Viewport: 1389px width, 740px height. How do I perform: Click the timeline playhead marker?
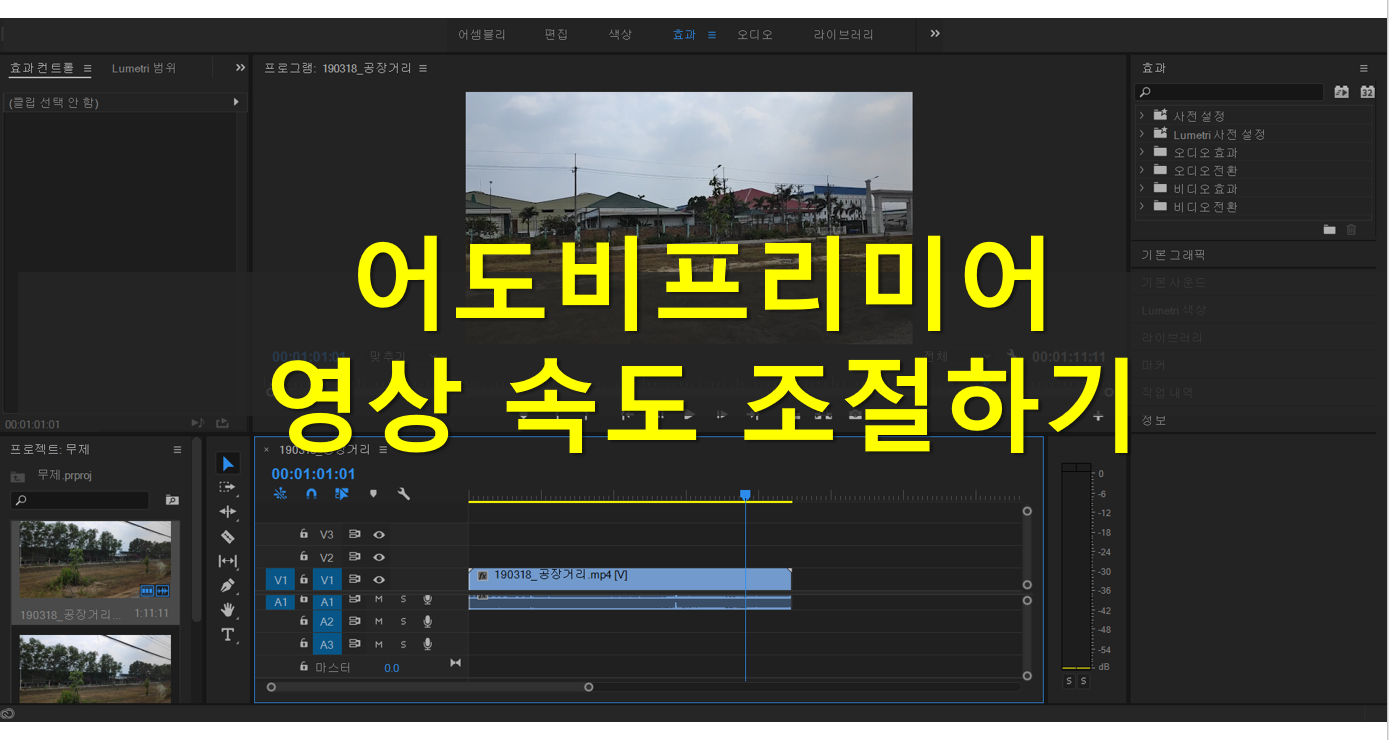tap(745, 495)
